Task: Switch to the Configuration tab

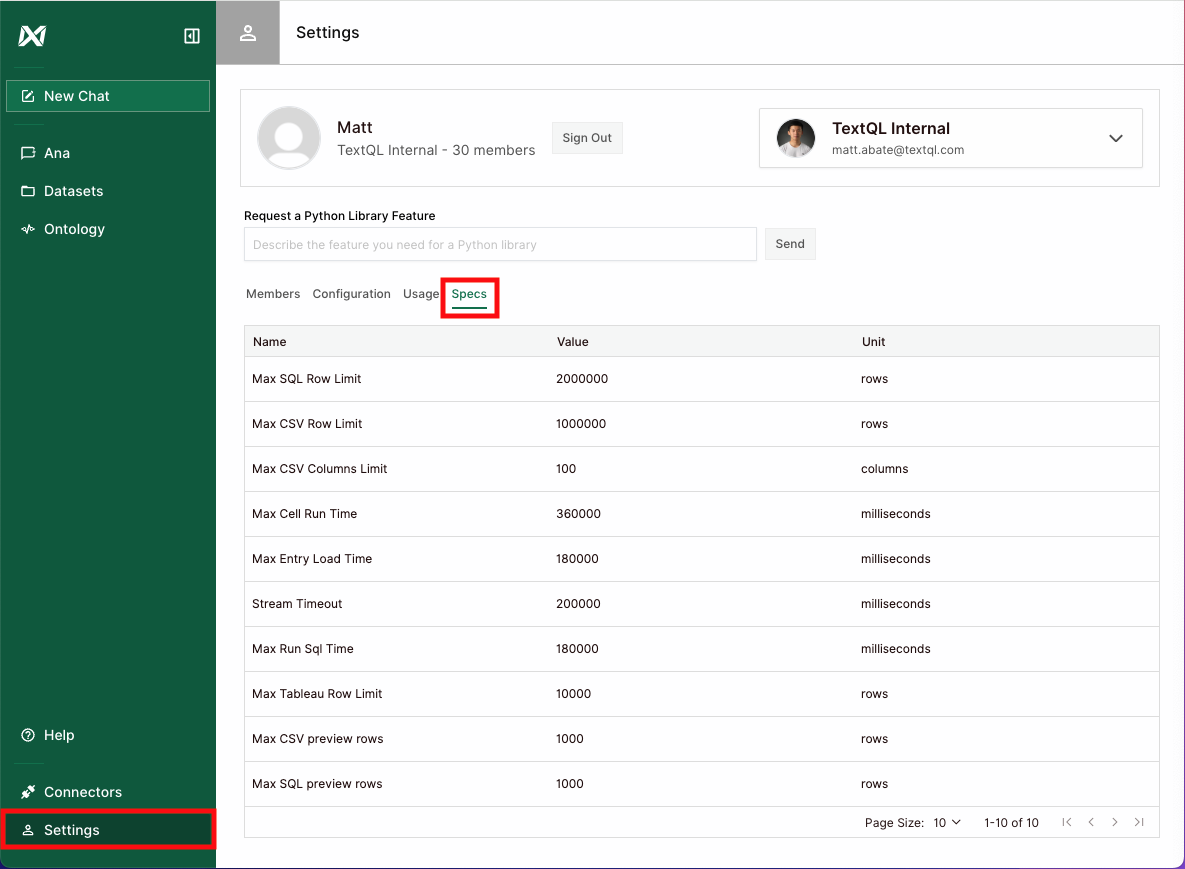Action: pos(351,294)
